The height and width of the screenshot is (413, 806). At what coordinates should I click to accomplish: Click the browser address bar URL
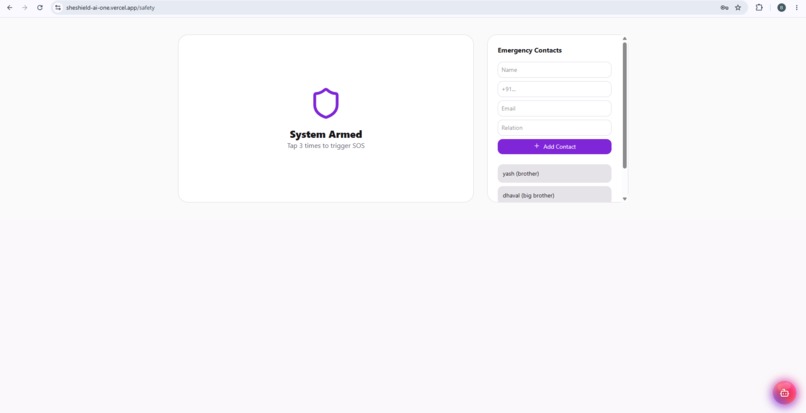110,8
